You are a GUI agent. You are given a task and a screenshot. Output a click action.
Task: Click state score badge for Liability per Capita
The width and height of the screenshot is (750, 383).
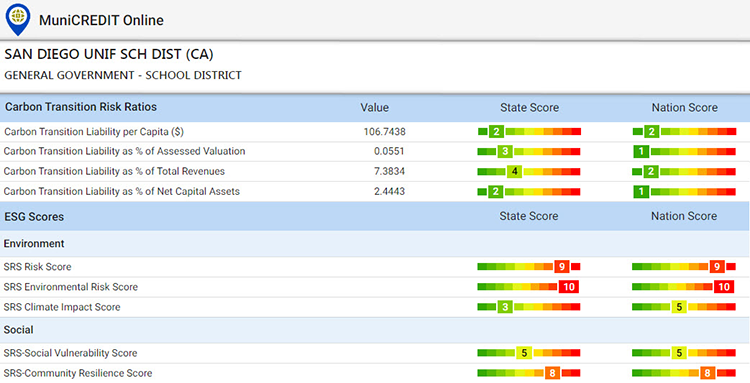pos(496,131)
